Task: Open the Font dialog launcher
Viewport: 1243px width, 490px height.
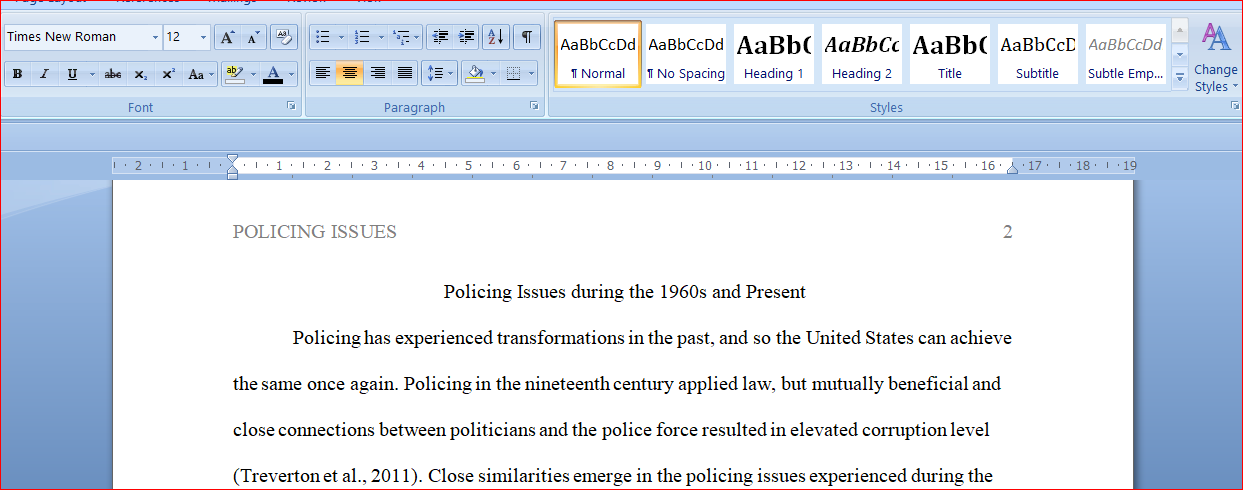Action: coord(292,105)
